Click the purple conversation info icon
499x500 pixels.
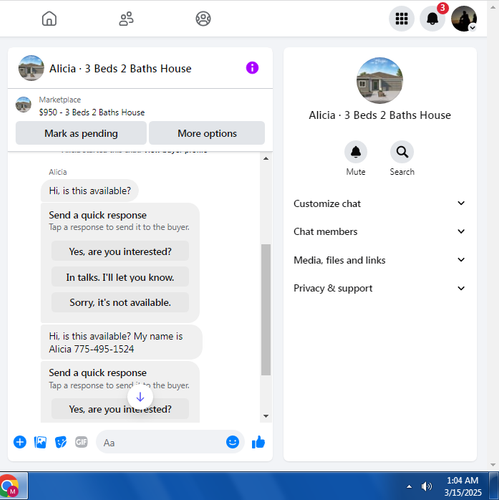pos(252,68)
